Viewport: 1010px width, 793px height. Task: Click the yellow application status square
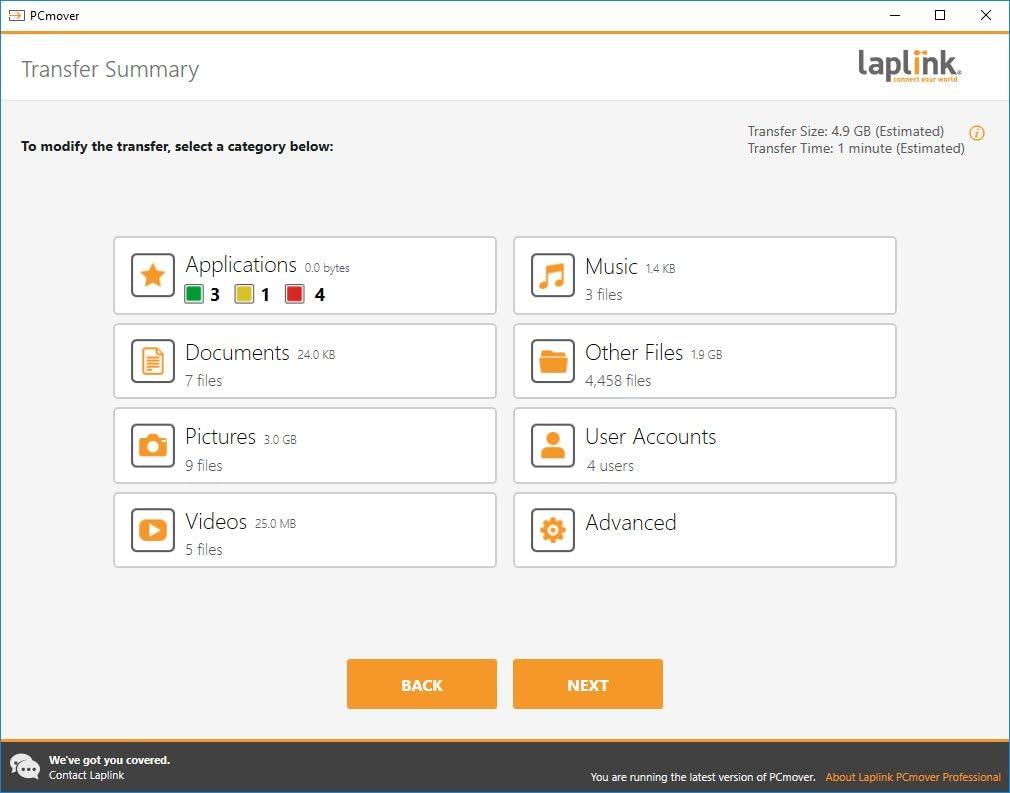tap(244, 294)
